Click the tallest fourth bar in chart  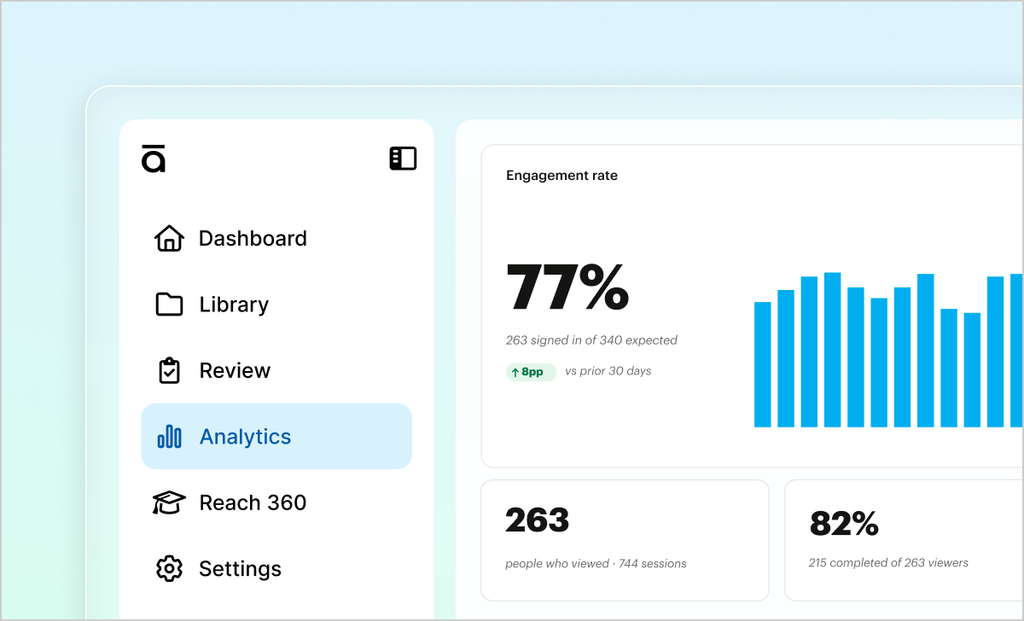(832, 350)
